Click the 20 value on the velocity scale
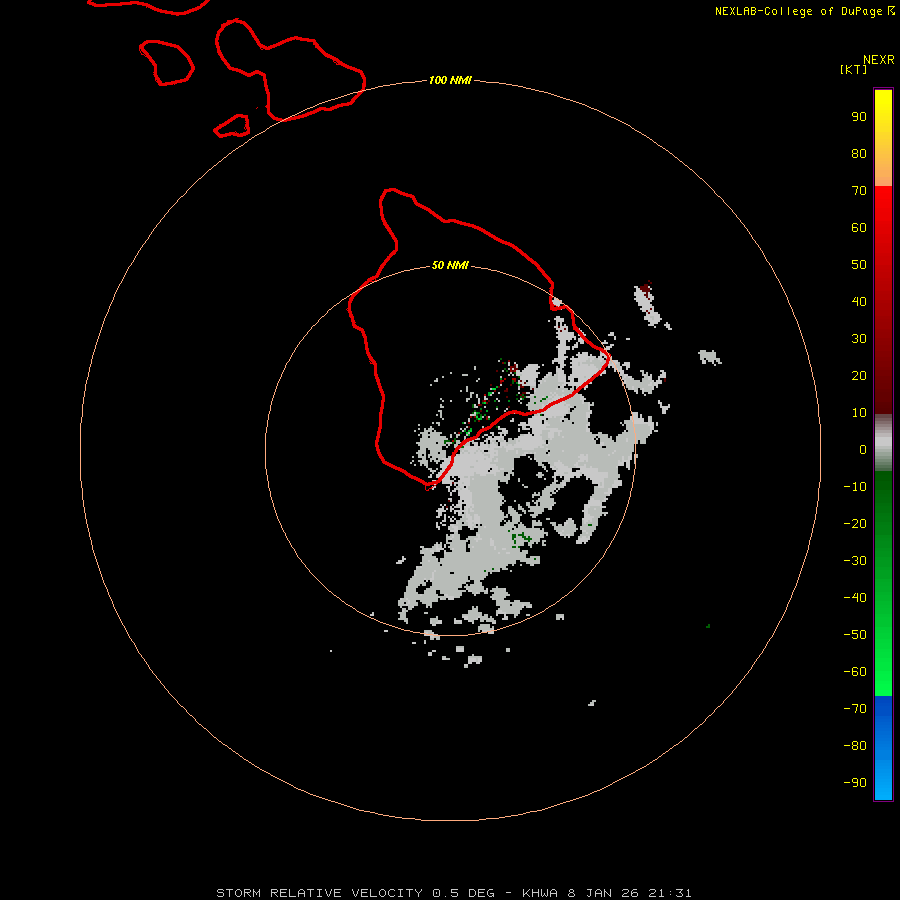Image resolution: width=900 pixels, height=900 pixels. pyautogui.click(x=859, y=376)
